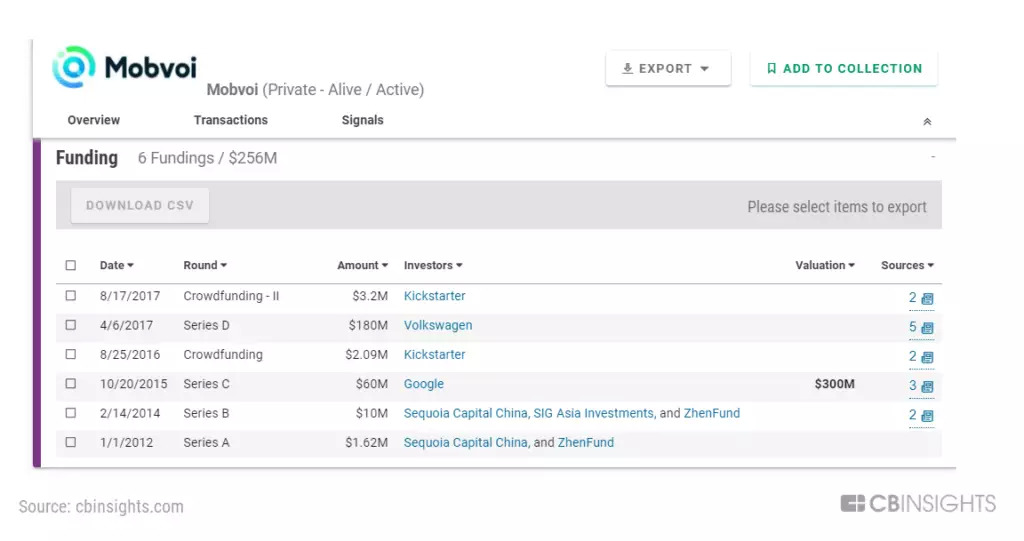Open sources icon for Google Series C row
Image resolution: width=1024 pixels, height=541 pixels.
click(x=927, y=387)
